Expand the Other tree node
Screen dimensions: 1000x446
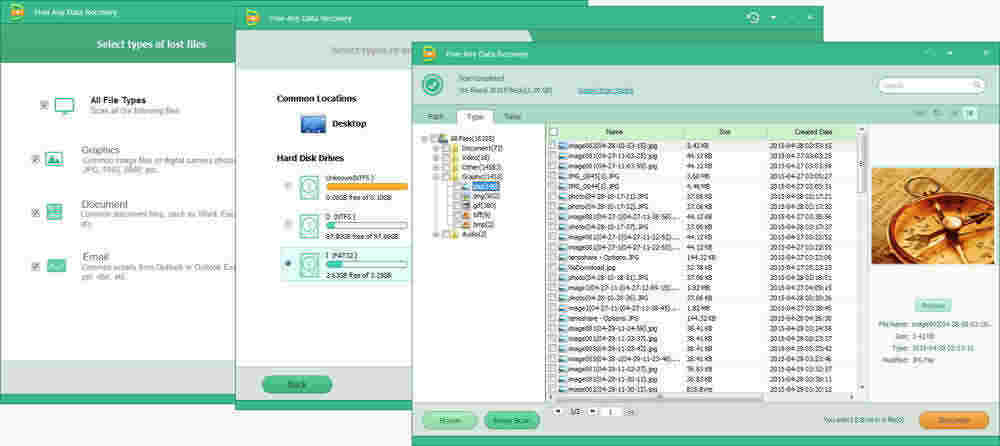click(436, 167)
